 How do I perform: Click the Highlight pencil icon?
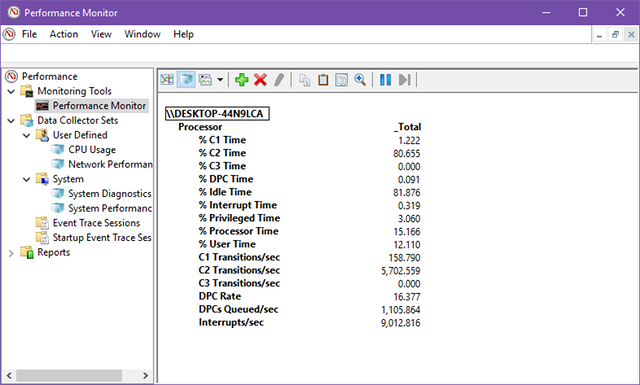279,80
